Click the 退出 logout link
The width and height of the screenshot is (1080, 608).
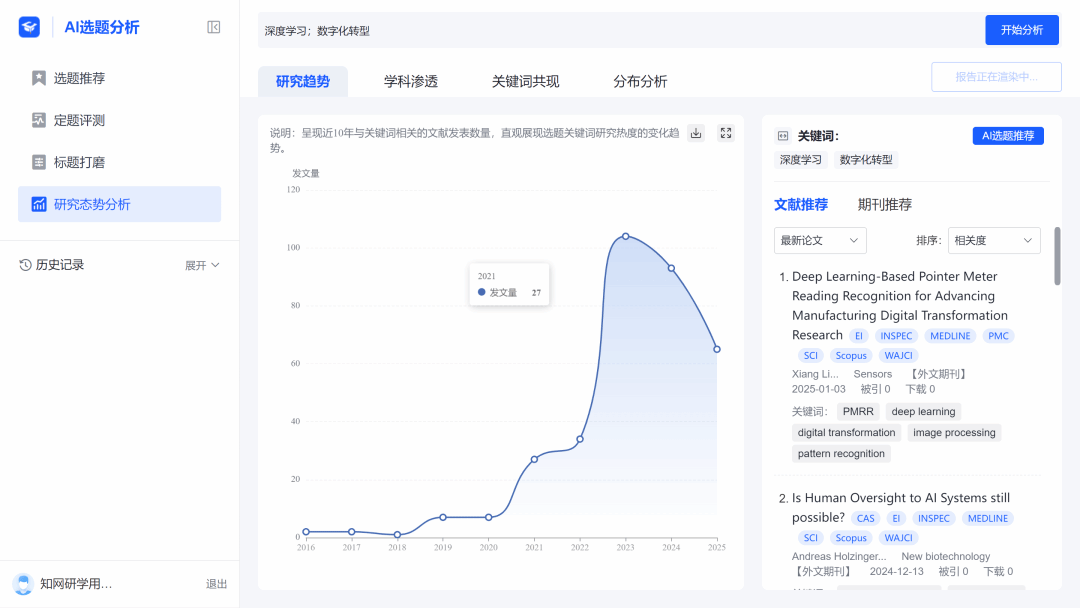point(216,584)
